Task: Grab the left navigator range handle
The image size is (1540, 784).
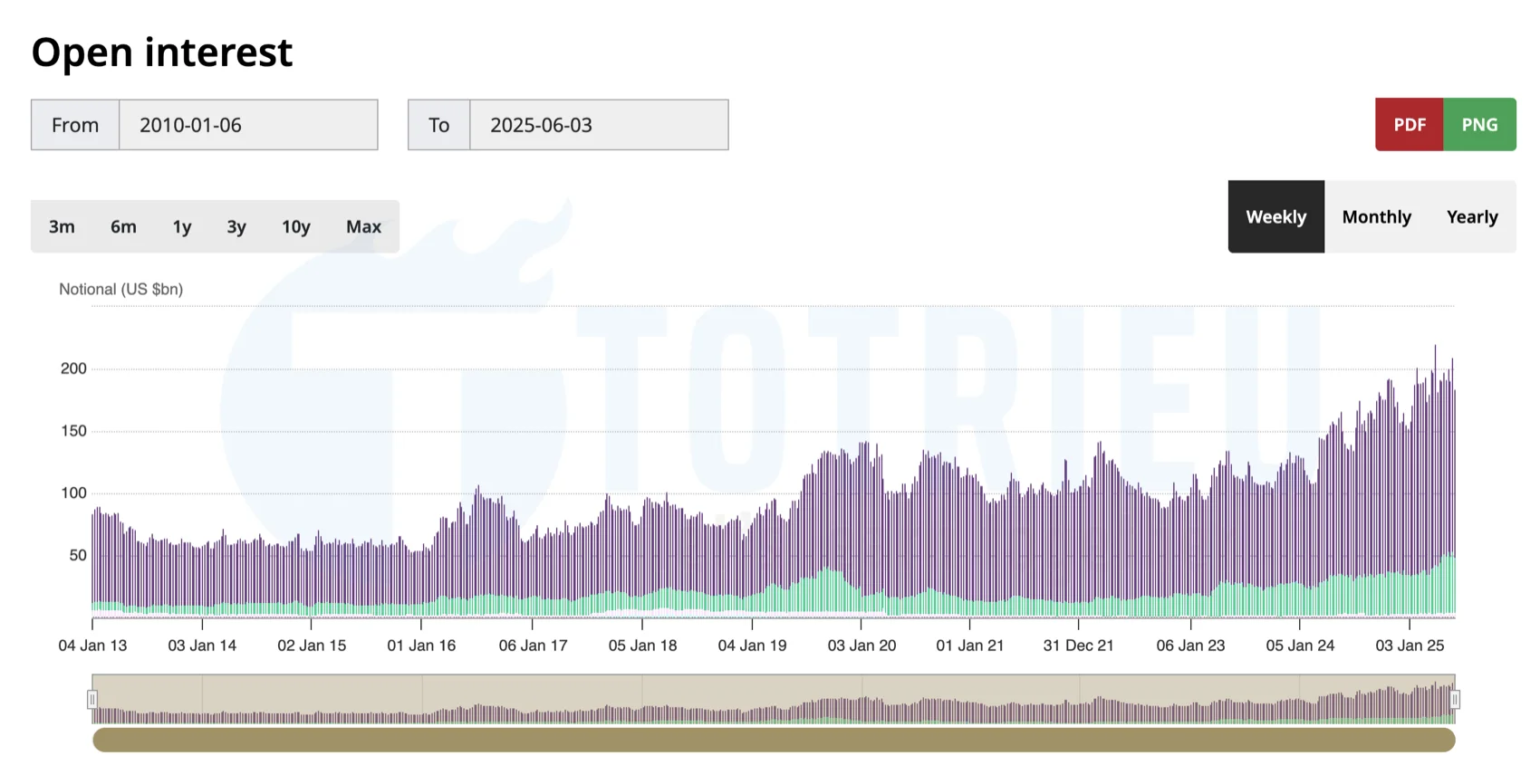Action: 92,699
